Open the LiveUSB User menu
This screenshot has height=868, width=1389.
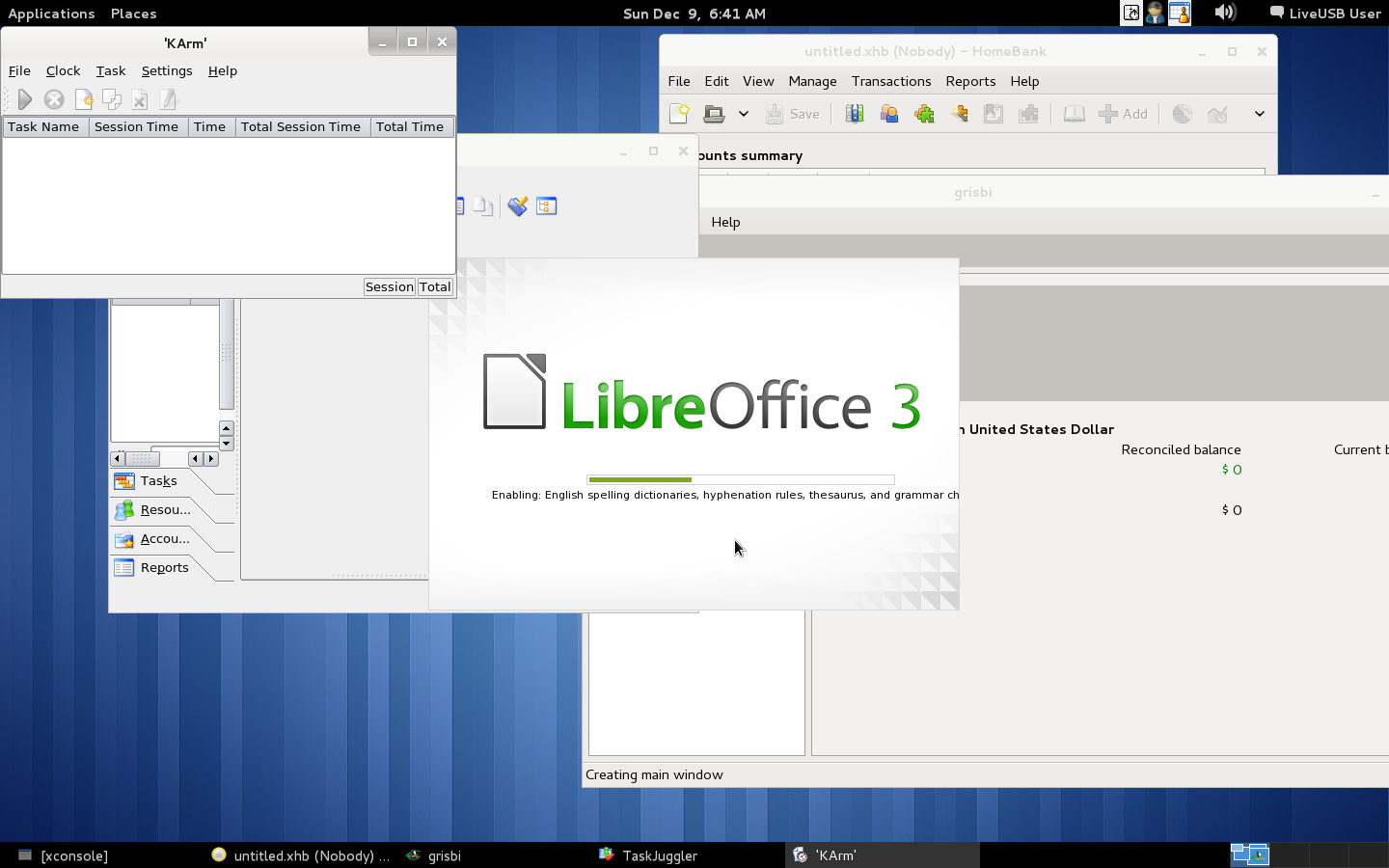point(1325,14)
